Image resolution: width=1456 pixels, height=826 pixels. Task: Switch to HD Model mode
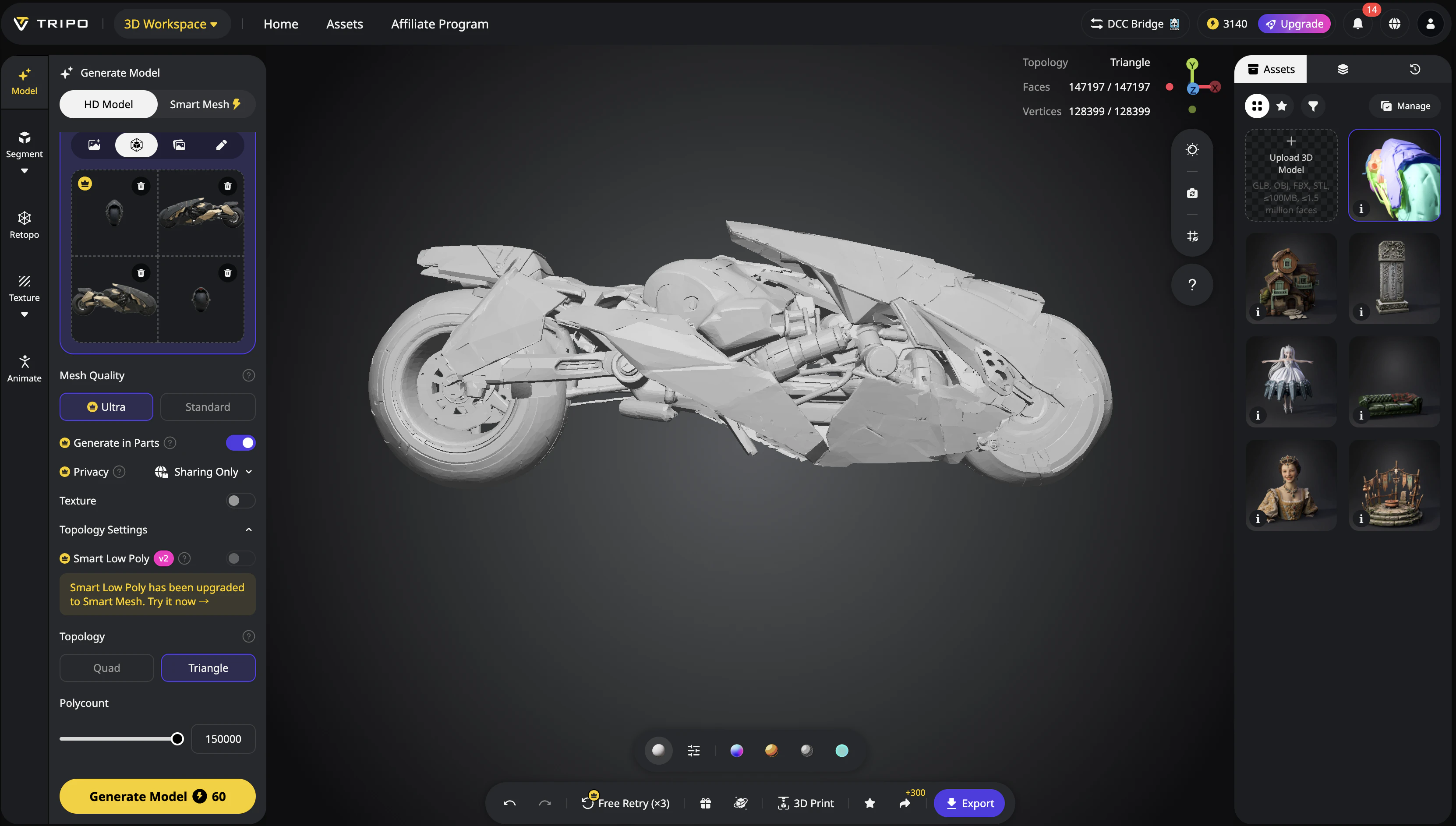pyautogui.click(x=108, y=104)
